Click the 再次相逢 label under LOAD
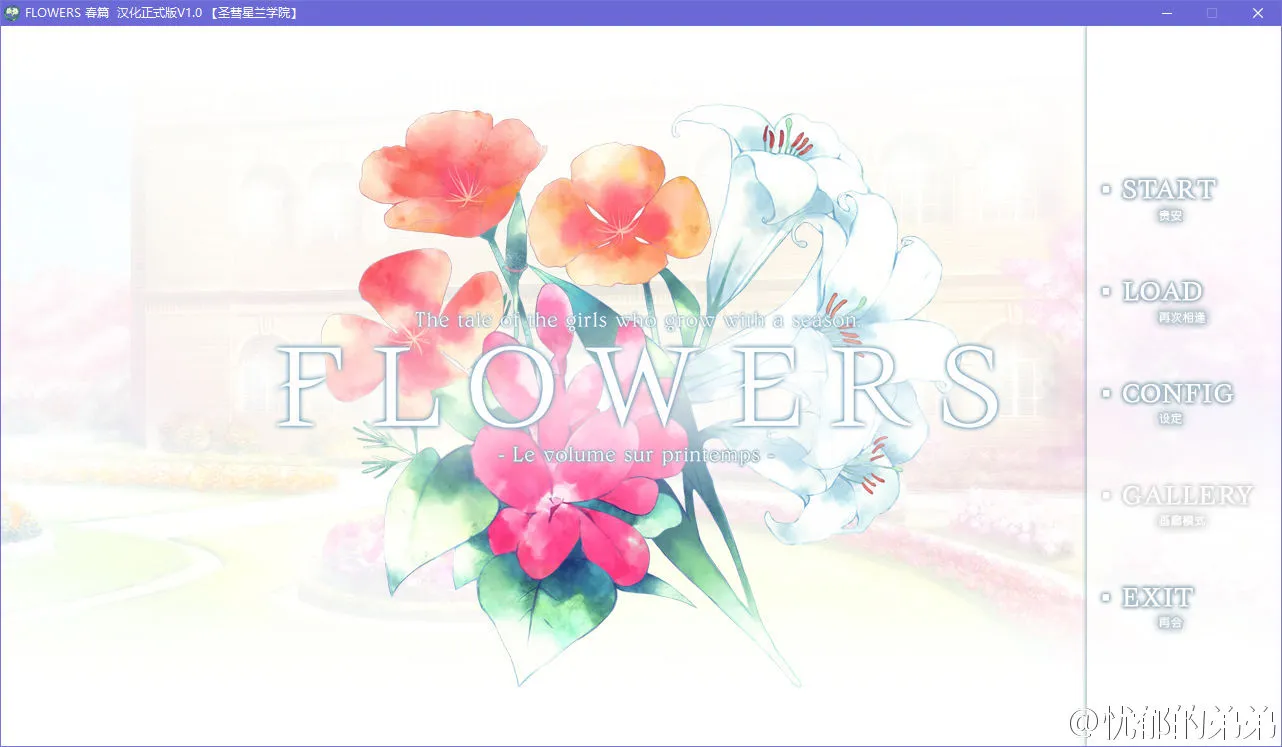The height and width of the screenshot is (747, 1282). pos(1184,316)
